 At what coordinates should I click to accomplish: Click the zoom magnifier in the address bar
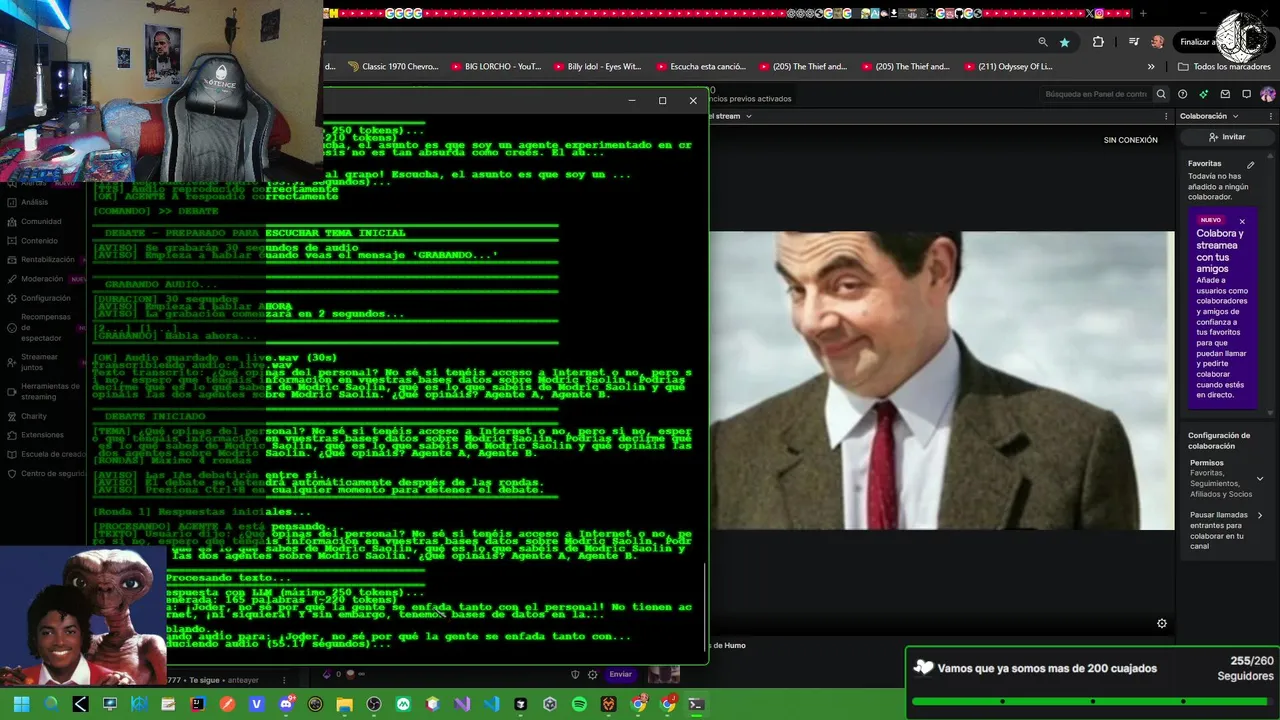[1043, 42]
